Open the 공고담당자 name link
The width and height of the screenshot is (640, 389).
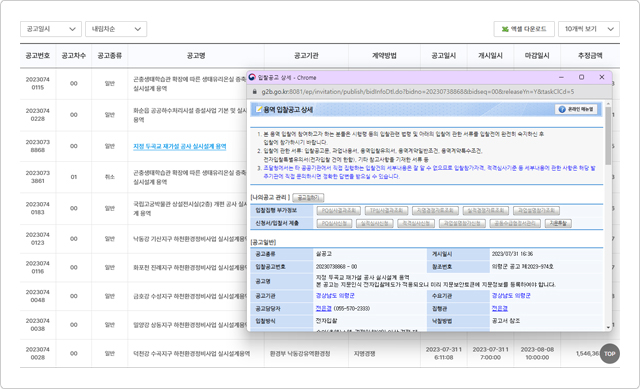click(323, 309)
